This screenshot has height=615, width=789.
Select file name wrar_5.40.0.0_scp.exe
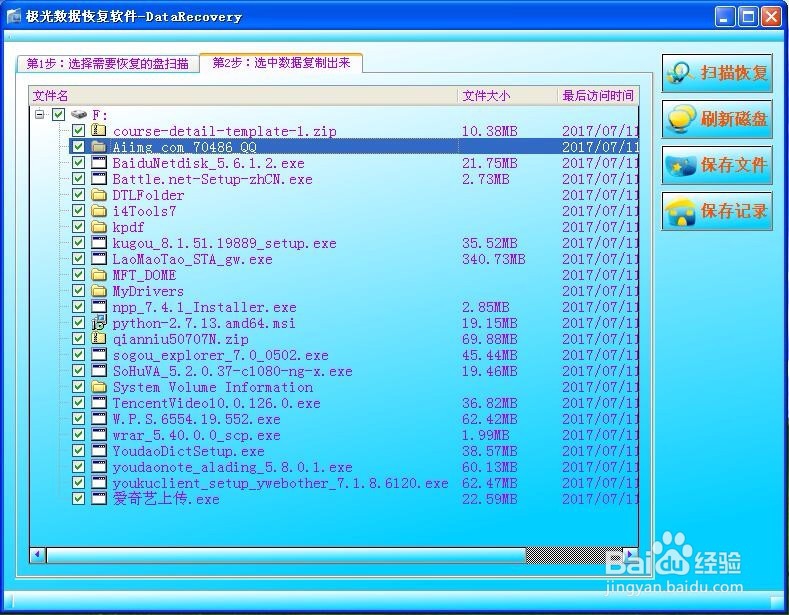pos(196,435)
